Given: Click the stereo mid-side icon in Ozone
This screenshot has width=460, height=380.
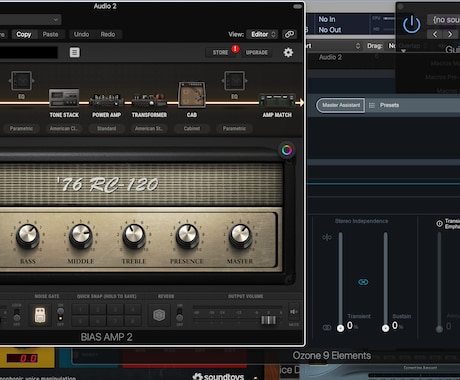Looking at the screenshot, I should pyautogui.click(x=327, y=237).
